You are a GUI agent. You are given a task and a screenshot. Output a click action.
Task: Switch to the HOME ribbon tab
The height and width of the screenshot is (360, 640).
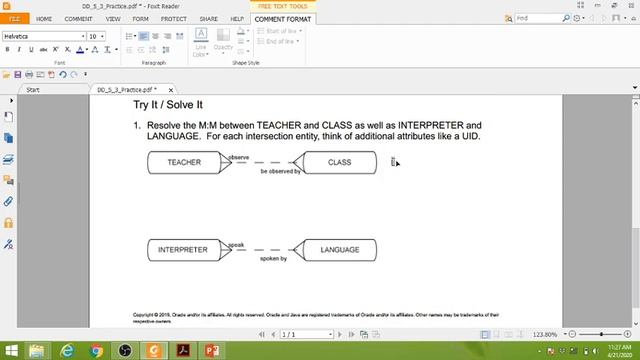pyautogui.click(x=44, y=19)
